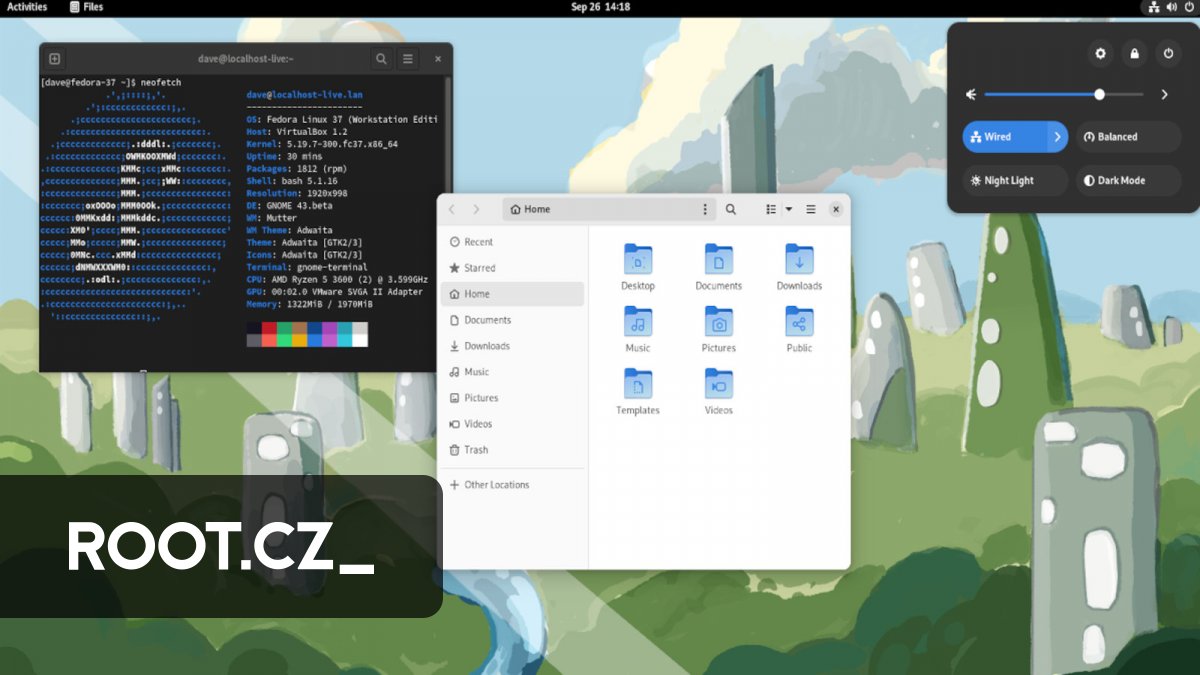Toggle the Wired network connection

tap(1000, 137)
